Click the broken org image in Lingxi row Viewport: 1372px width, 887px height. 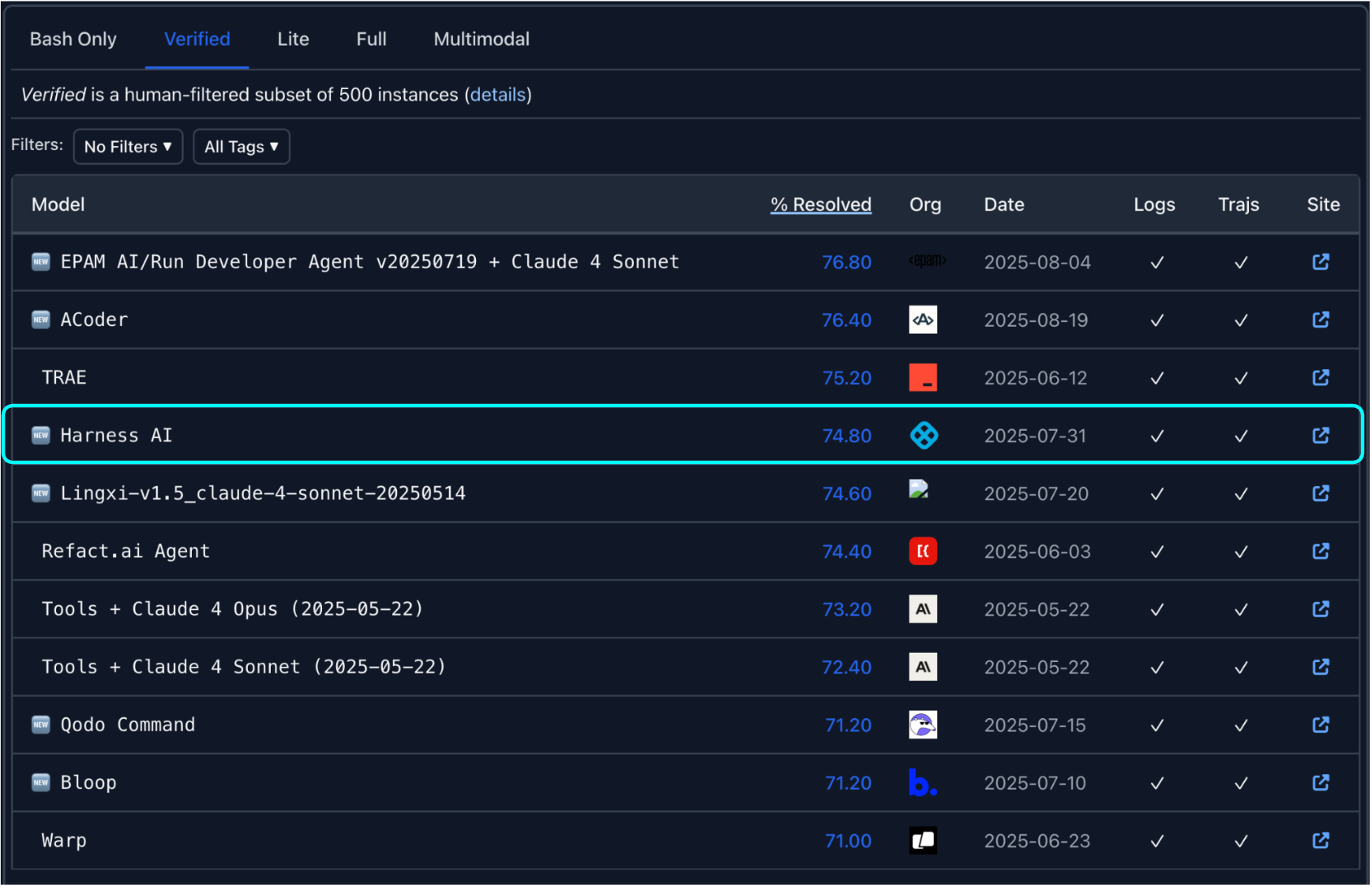919,489
